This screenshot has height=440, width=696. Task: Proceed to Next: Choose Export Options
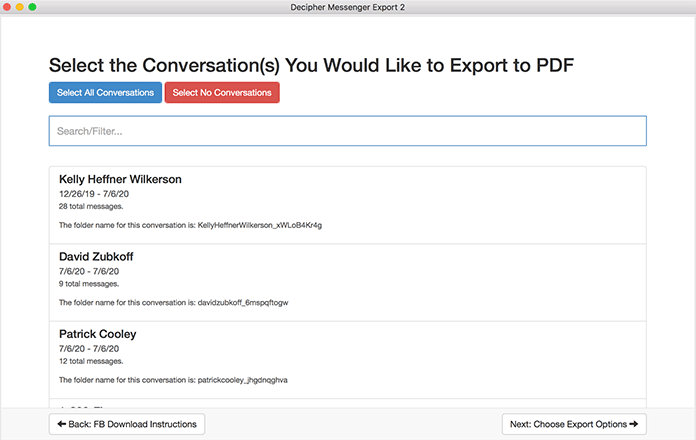click(x=574, y=424)
